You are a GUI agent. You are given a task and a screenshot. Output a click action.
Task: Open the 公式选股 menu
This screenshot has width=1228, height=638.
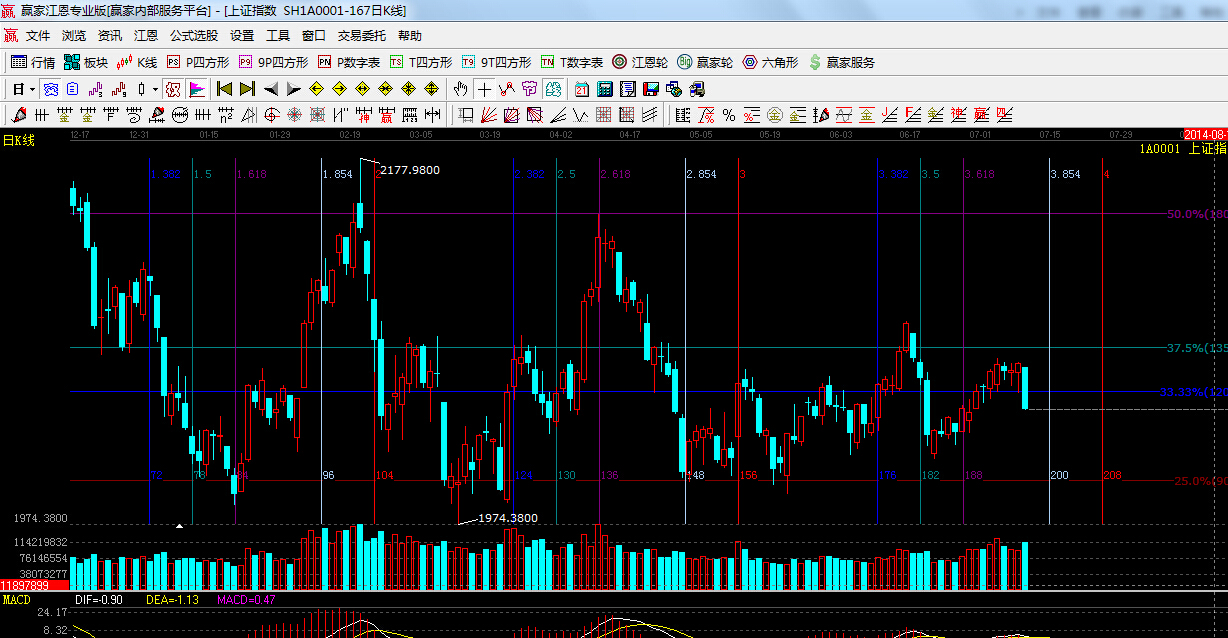193,35
